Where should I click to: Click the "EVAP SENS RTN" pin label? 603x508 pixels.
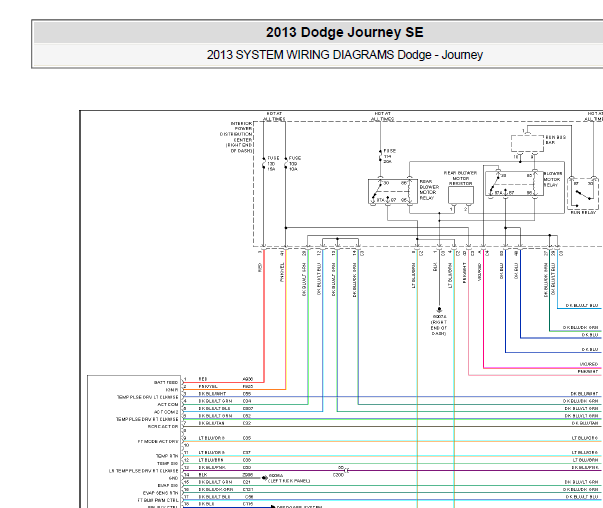(160, 493)
